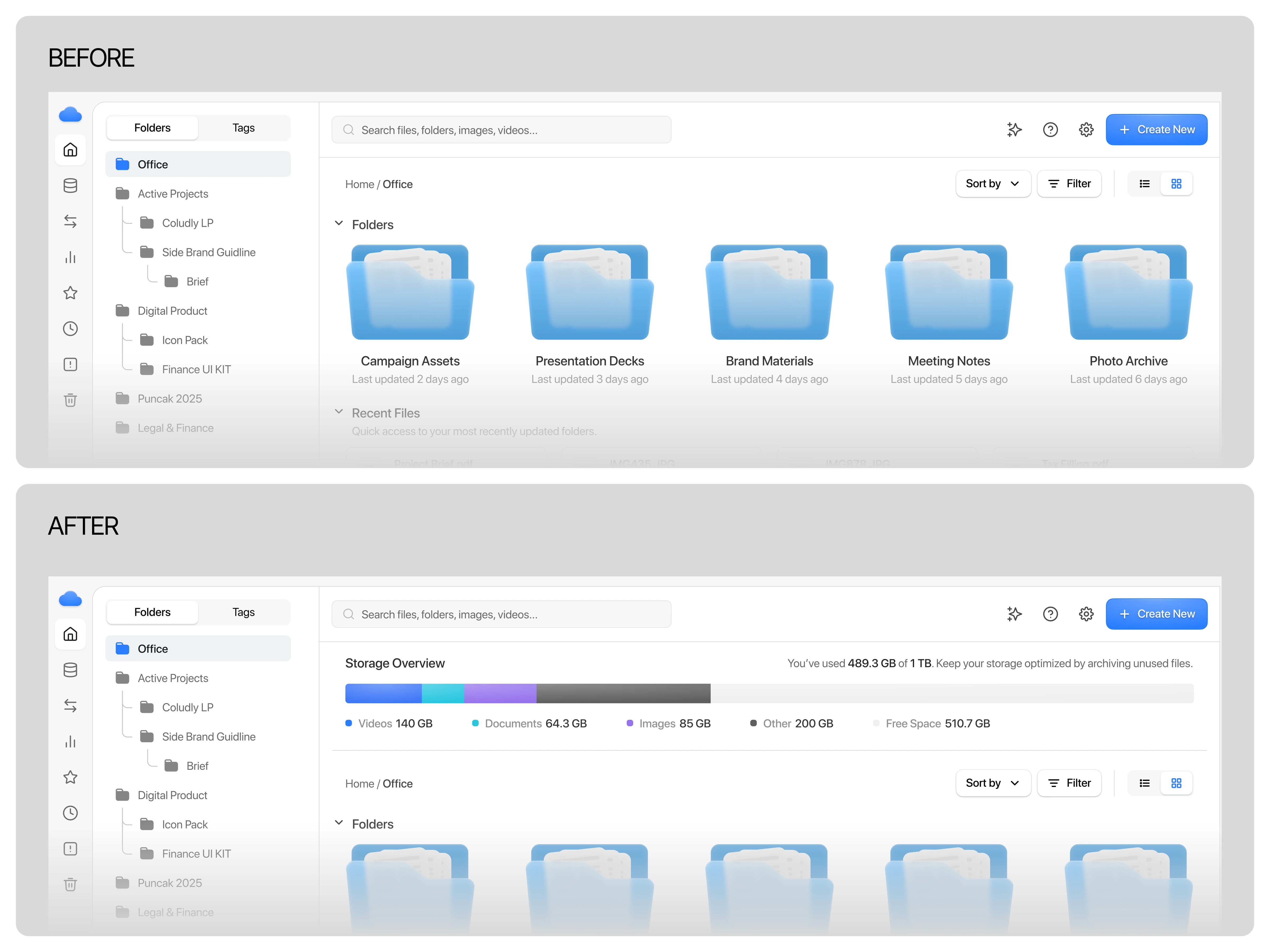Click the transfer arrows icon in BEFORE sidebar

(70, 222)
